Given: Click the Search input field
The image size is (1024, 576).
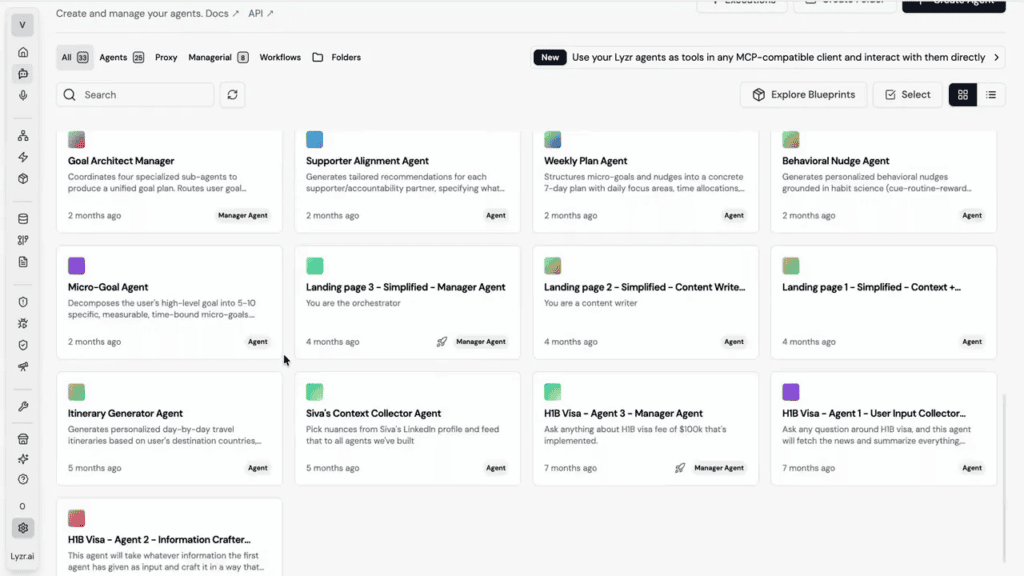Looking at the screenshot, I should pos(135,95).
